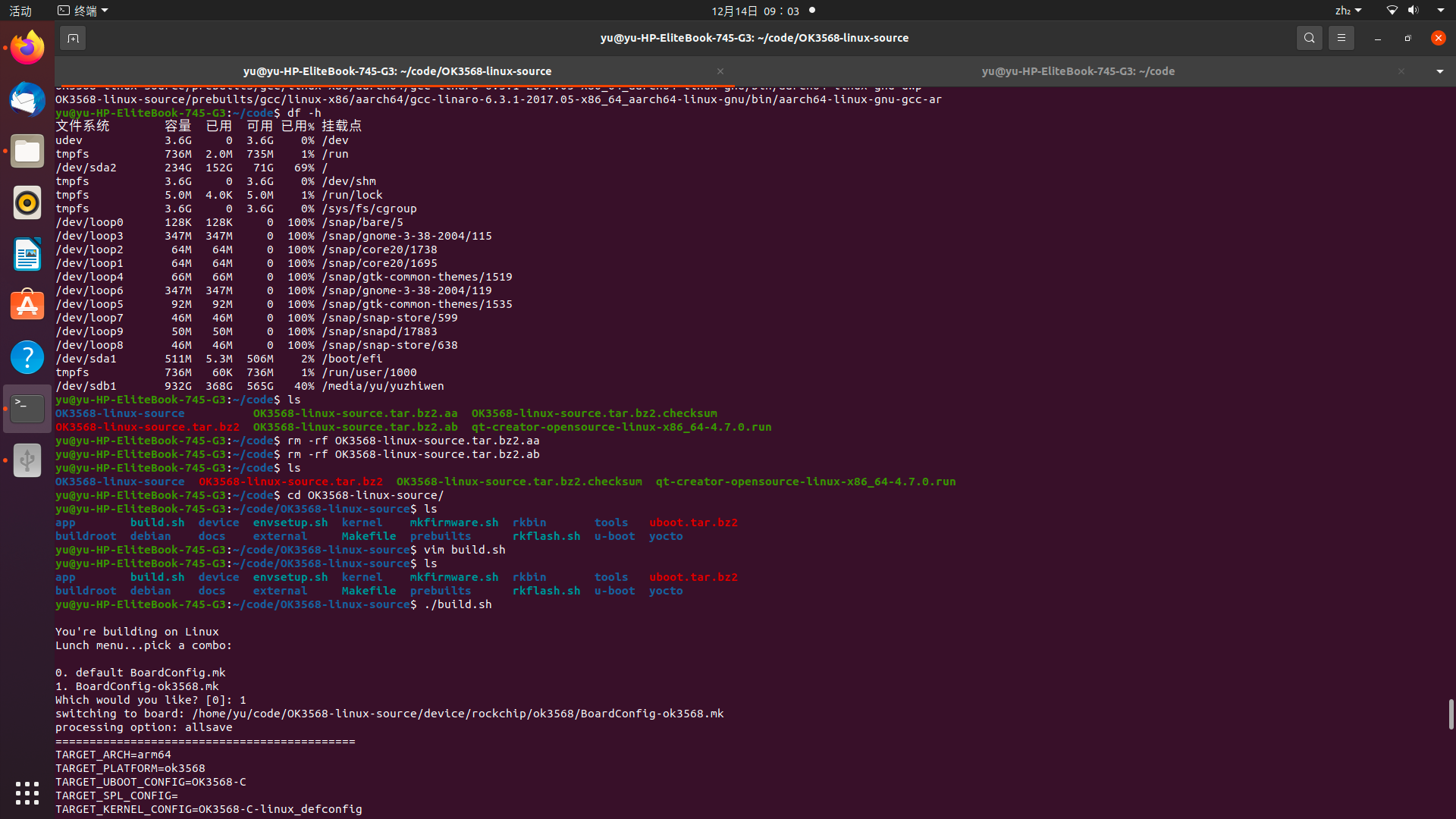Click 'cd OK3568-linux-source/' command

click(366, 495)
